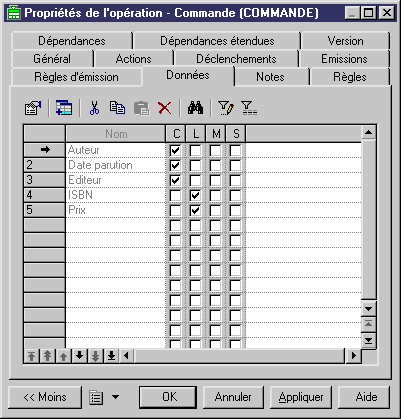This screenshot has height=419, width=401.
Task: Open the dropdown arrow beside Moins button
Action: point(115,397)
